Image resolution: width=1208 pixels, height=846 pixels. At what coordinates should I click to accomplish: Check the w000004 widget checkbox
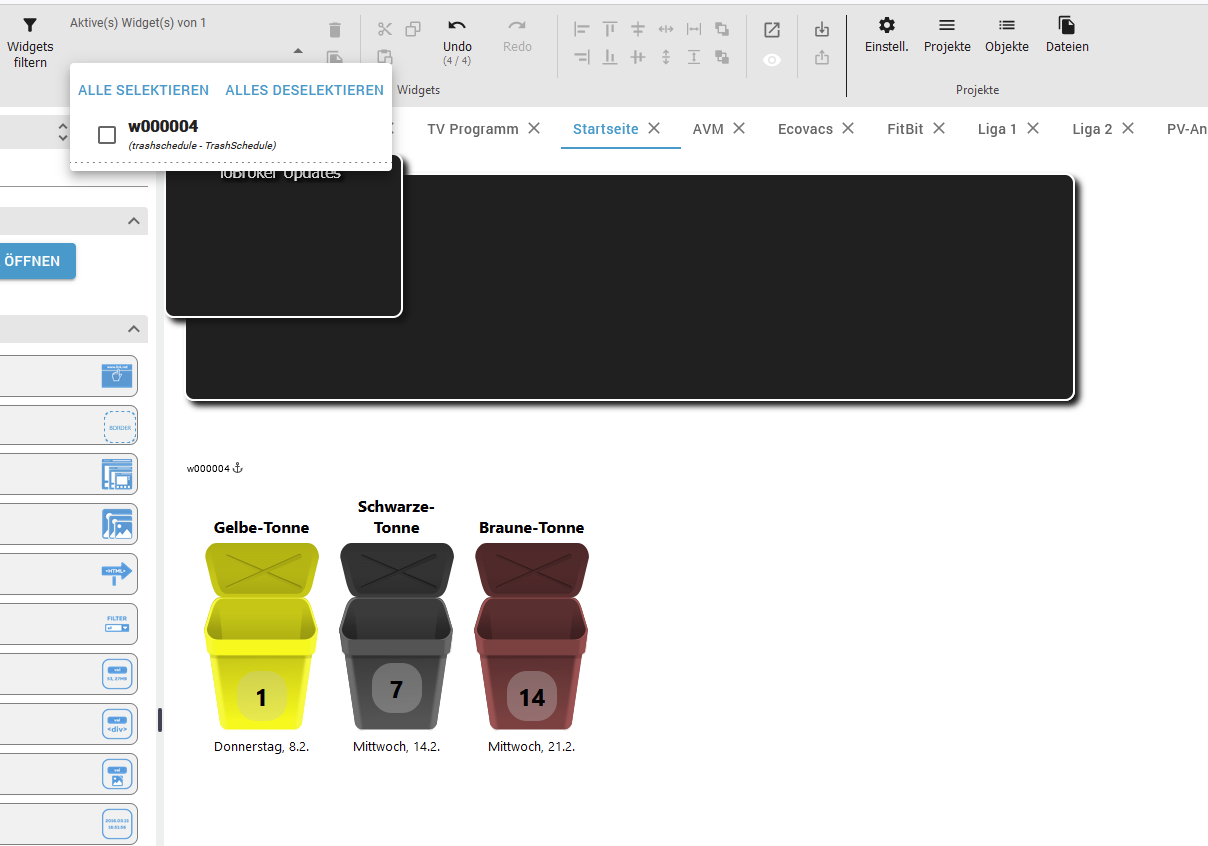(107, 135)
